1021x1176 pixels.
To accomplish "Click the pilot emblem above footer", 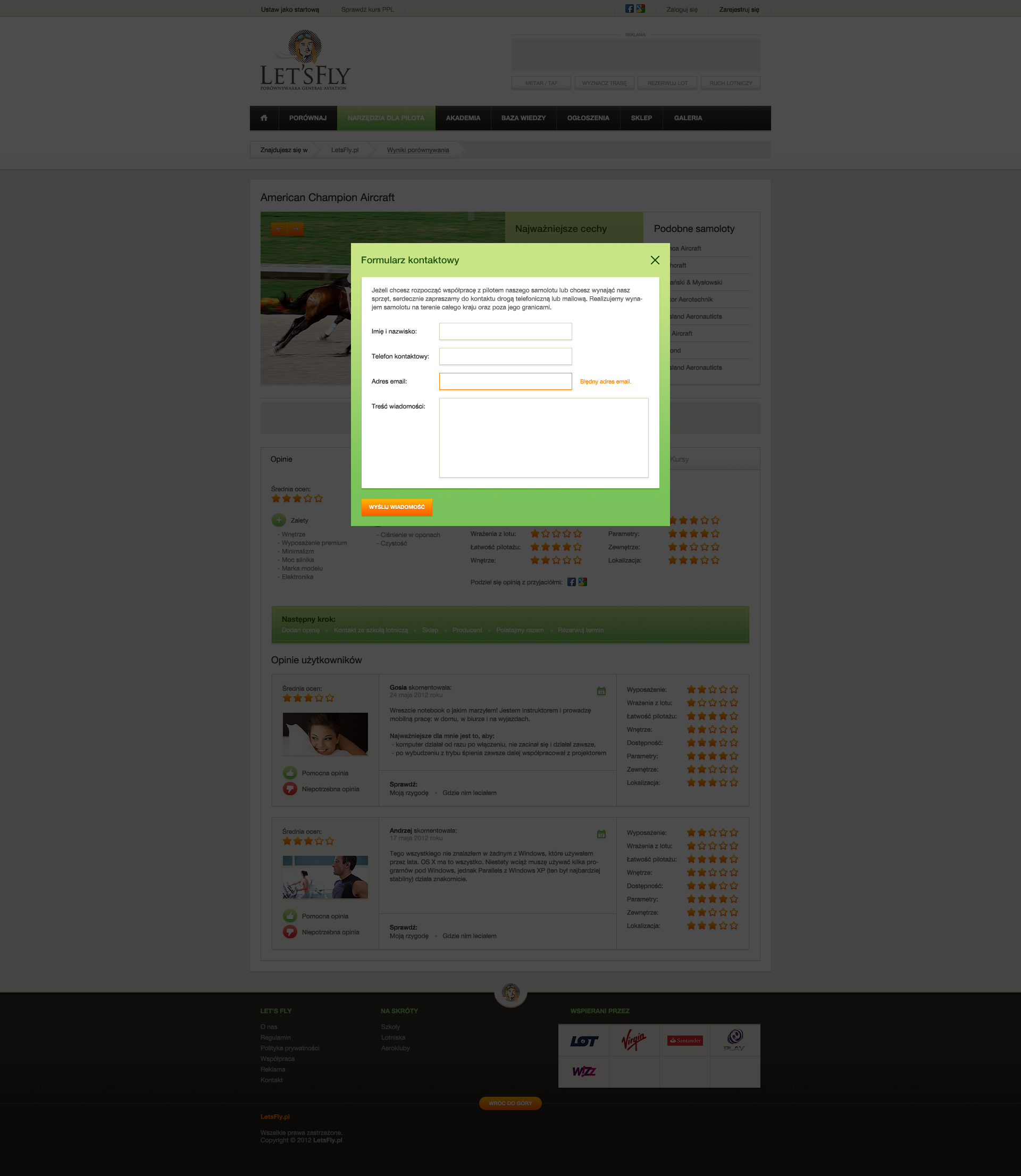I will [x=510, y=992].
